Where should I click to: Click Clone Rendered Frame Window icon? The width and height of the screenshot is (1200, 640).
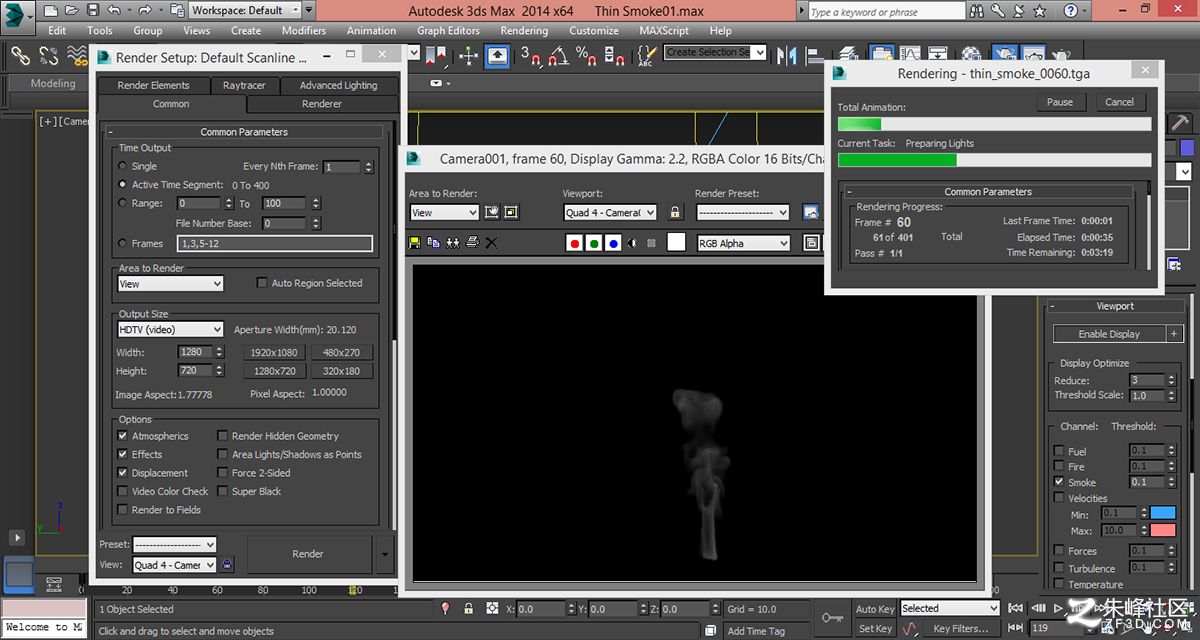click(453, 242)
